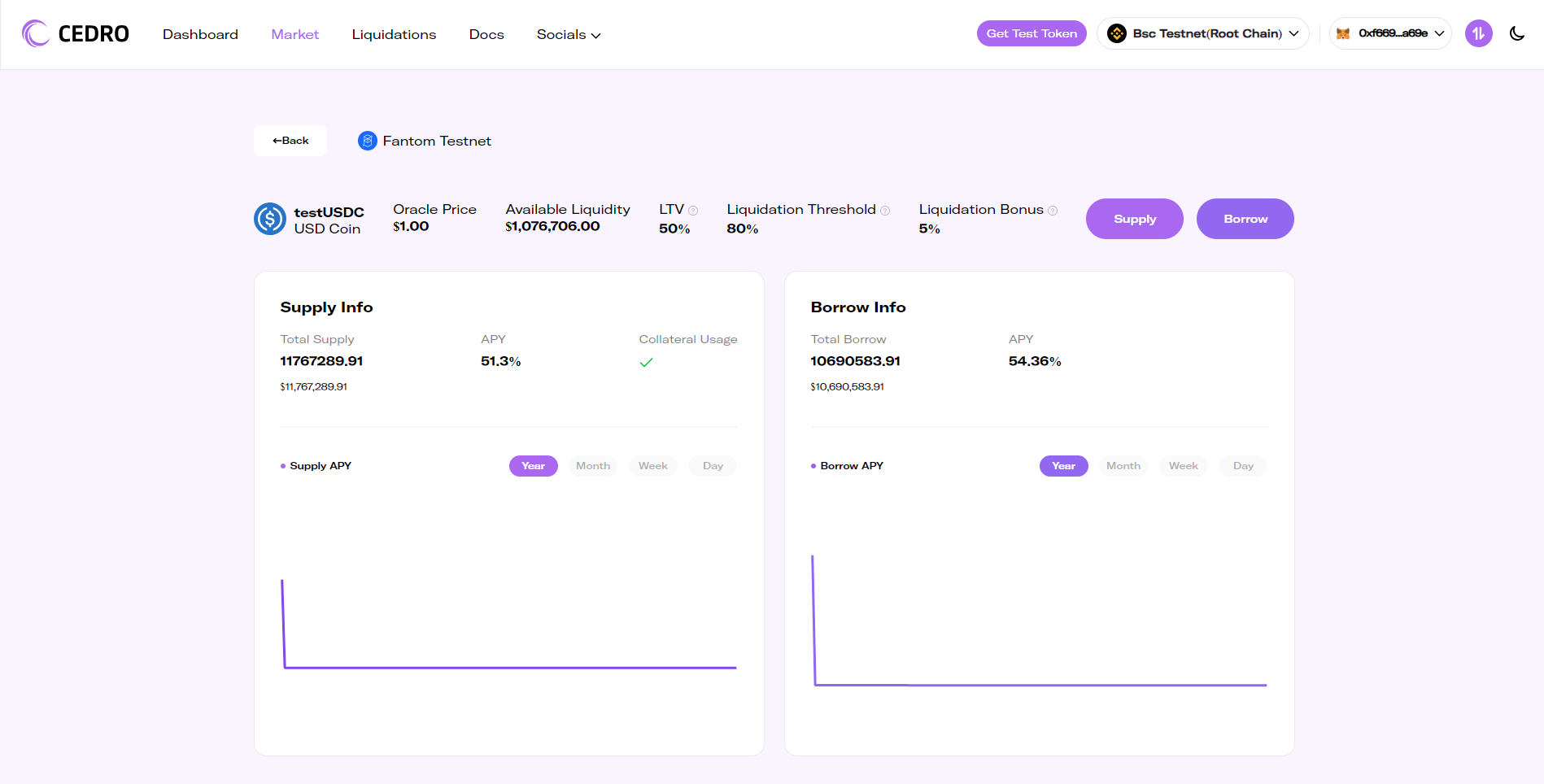Click the Liquidation Threshold info icon

click(x=885, y=211)
